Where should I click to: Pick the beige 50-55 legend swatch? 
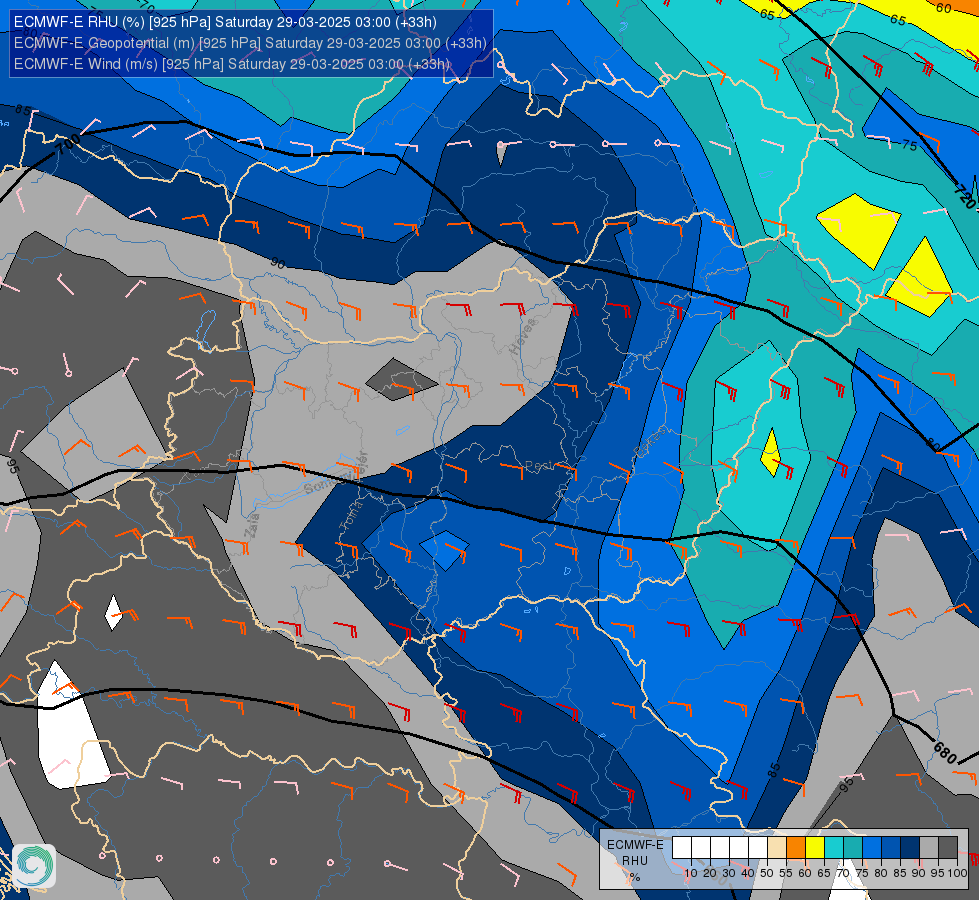pos(777,848)
